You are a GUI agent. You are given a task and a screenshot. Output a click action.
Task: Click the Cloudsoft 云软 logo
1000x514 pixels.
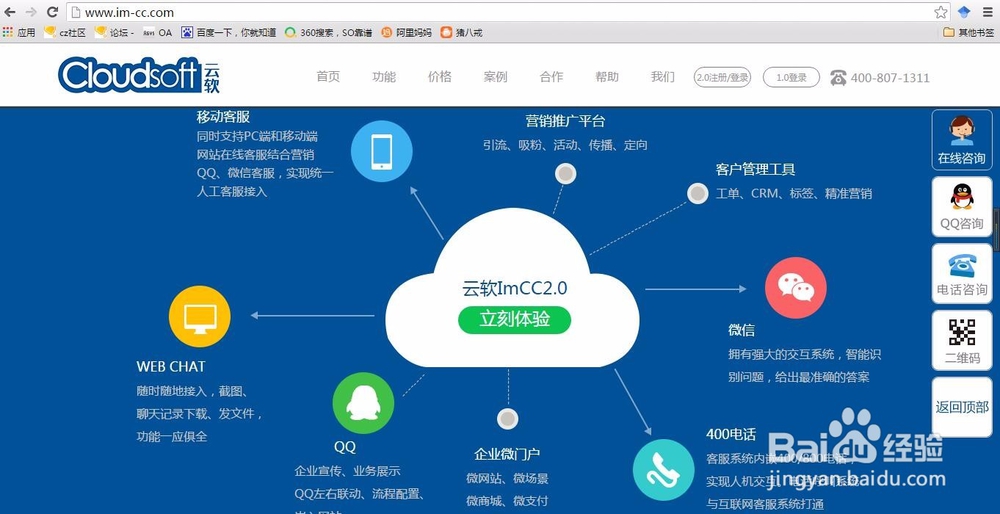click(139, 75)
